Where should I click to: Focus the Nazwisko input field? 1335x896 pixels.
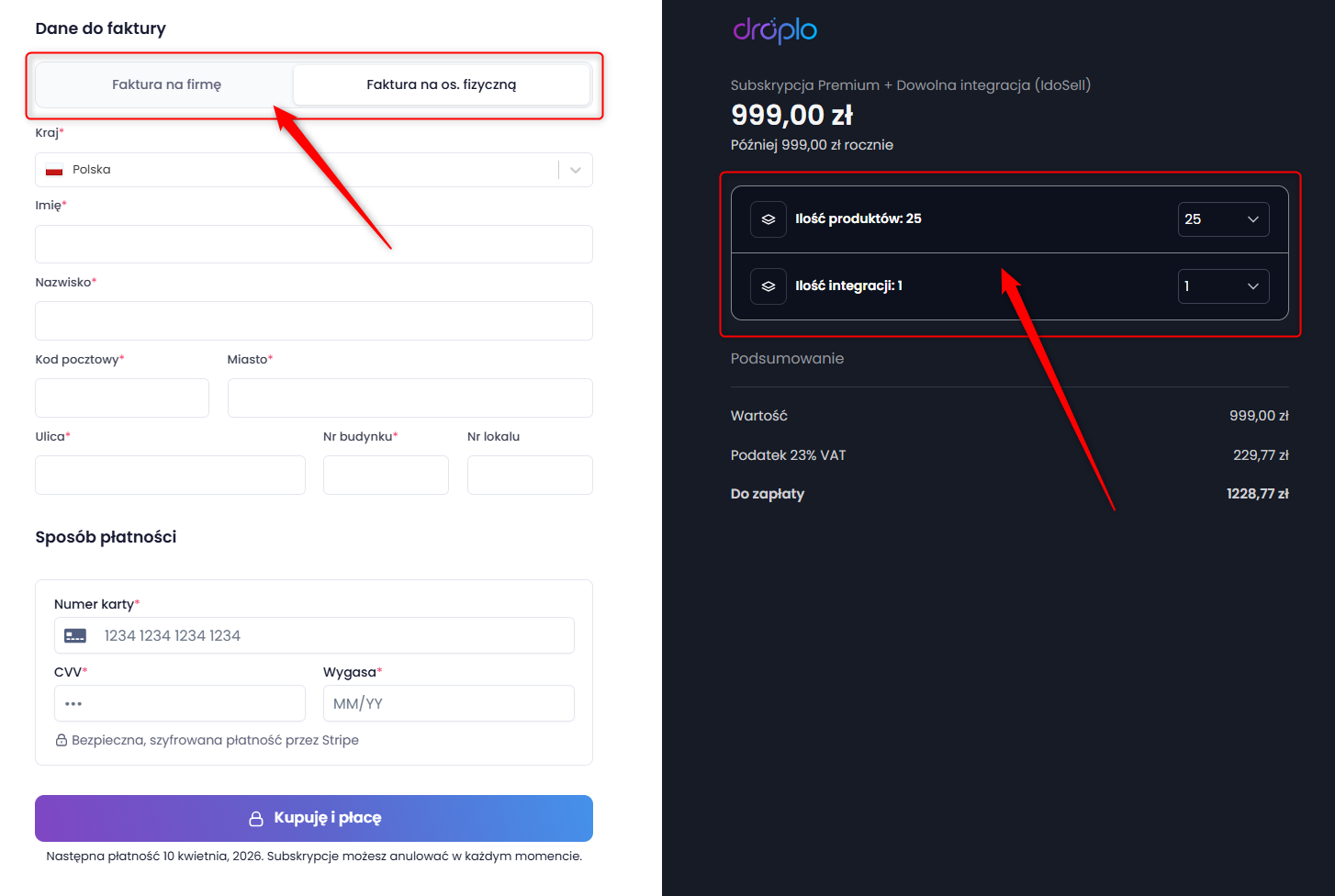pyautogui.click(x=314, y=321)
